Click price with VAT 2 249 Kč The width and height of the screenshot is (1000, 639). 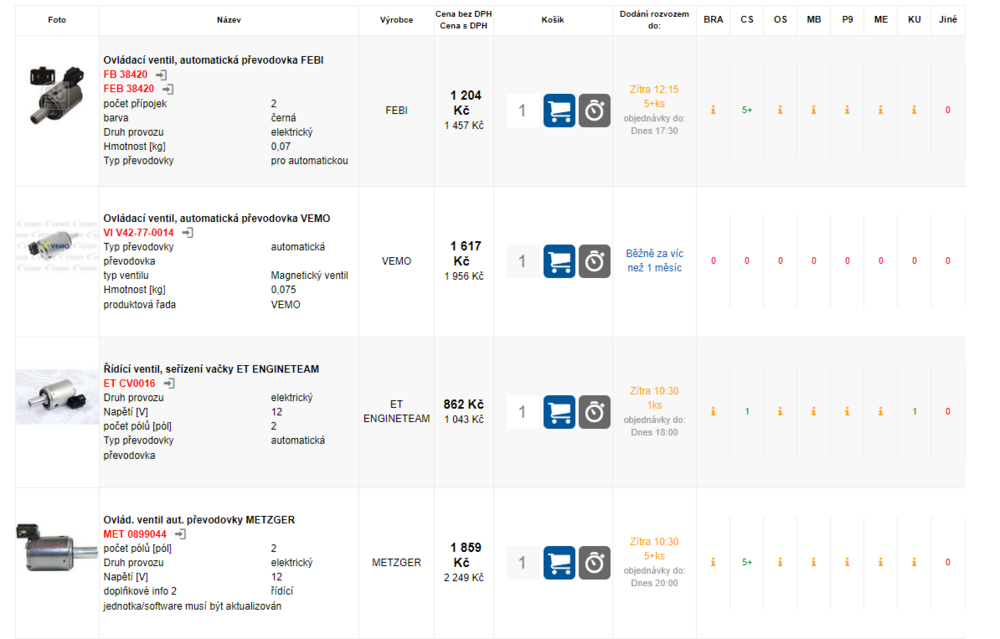464,578
